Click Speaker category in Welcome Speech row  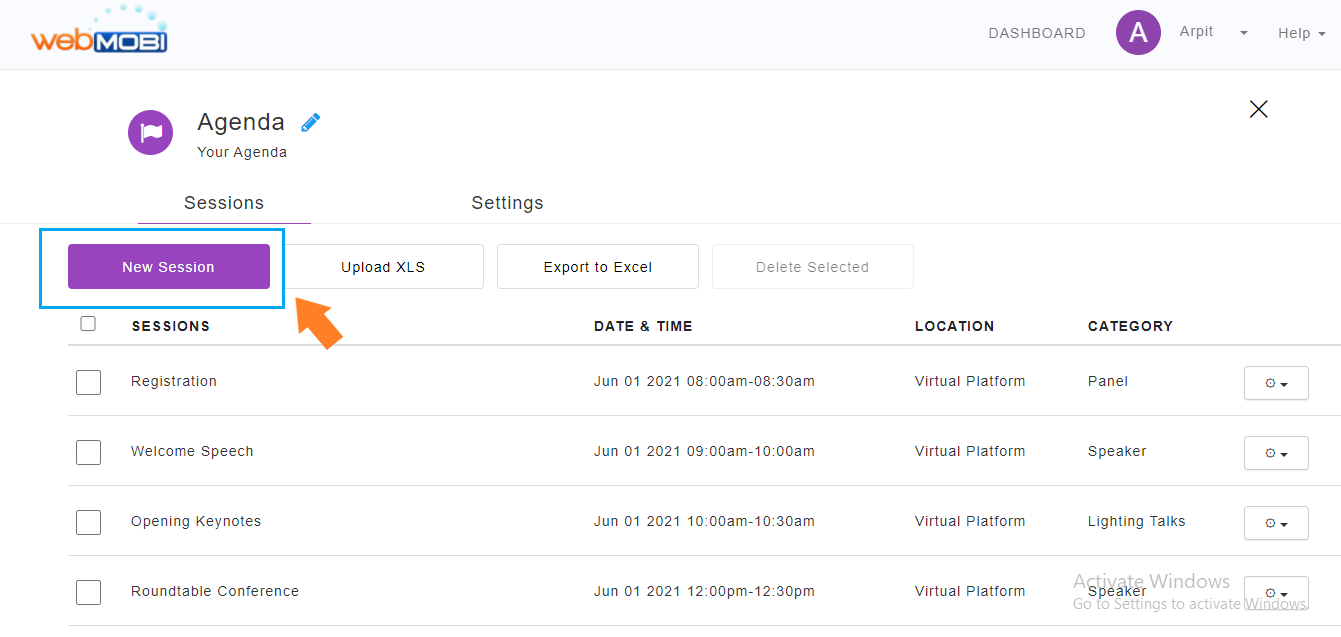[1117, 451]
